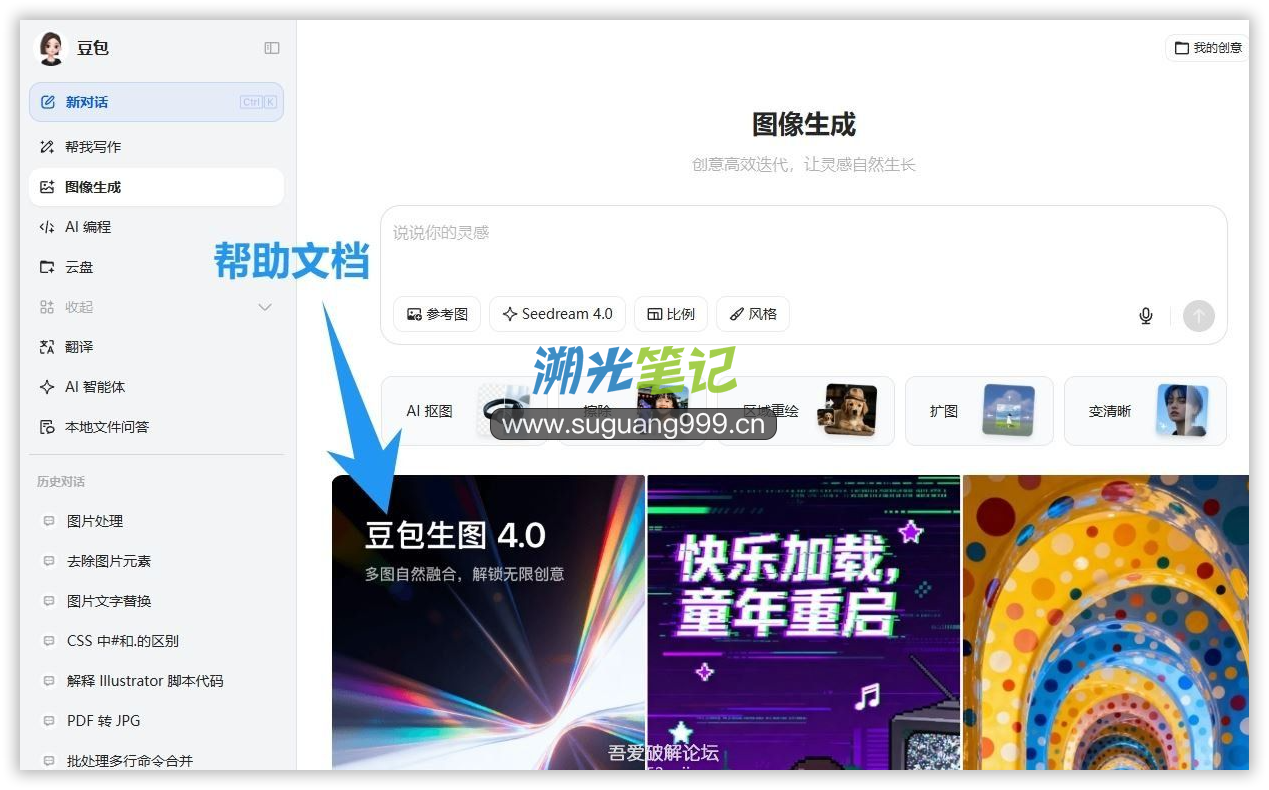Choose a 风格 style option
Screen dimensions: 1269x790
click(x=753, y=314)
